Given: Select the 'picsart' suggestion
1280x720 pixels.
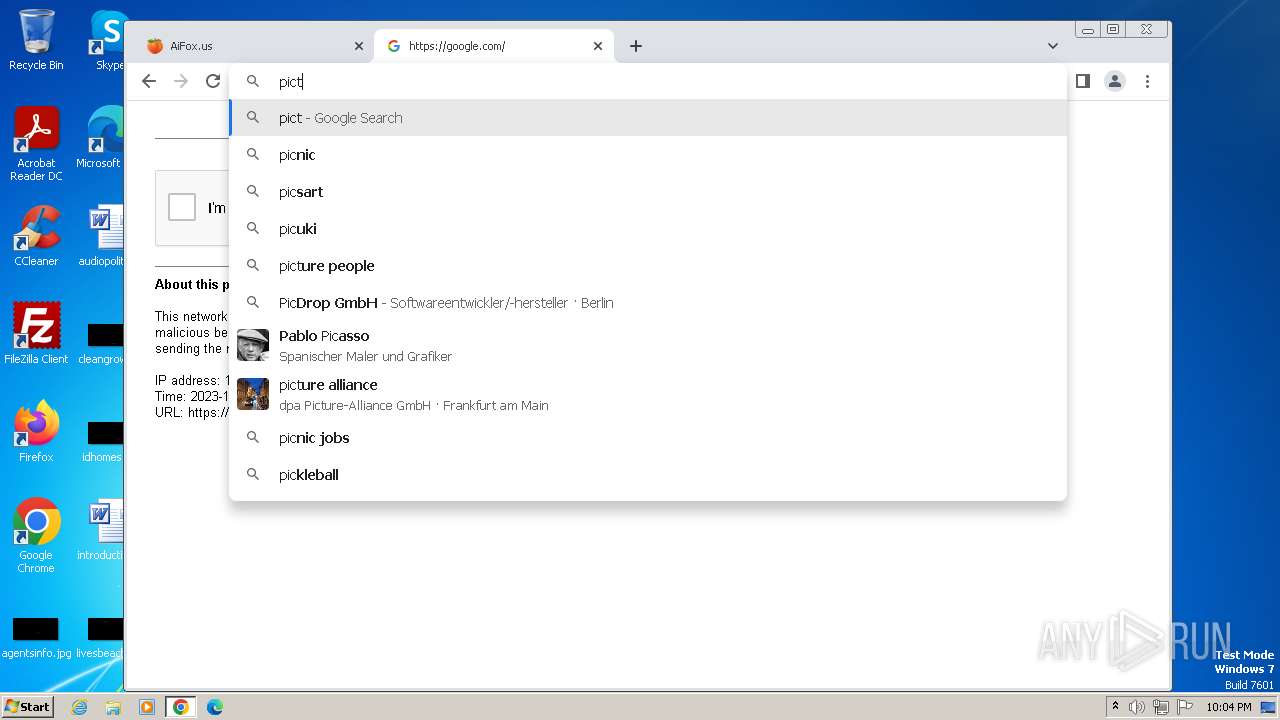Looking at the screenshot, I should pyautogui.click(x=648, y=192).
